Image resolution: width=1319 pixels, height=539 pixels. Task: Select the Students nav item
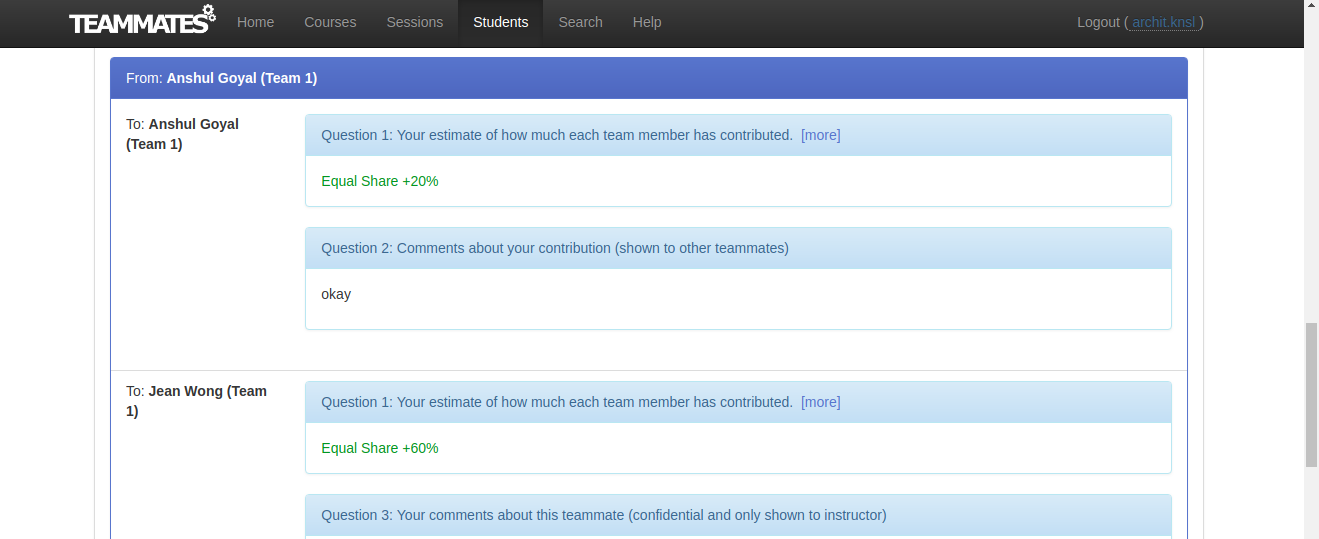tap(501, 22)
